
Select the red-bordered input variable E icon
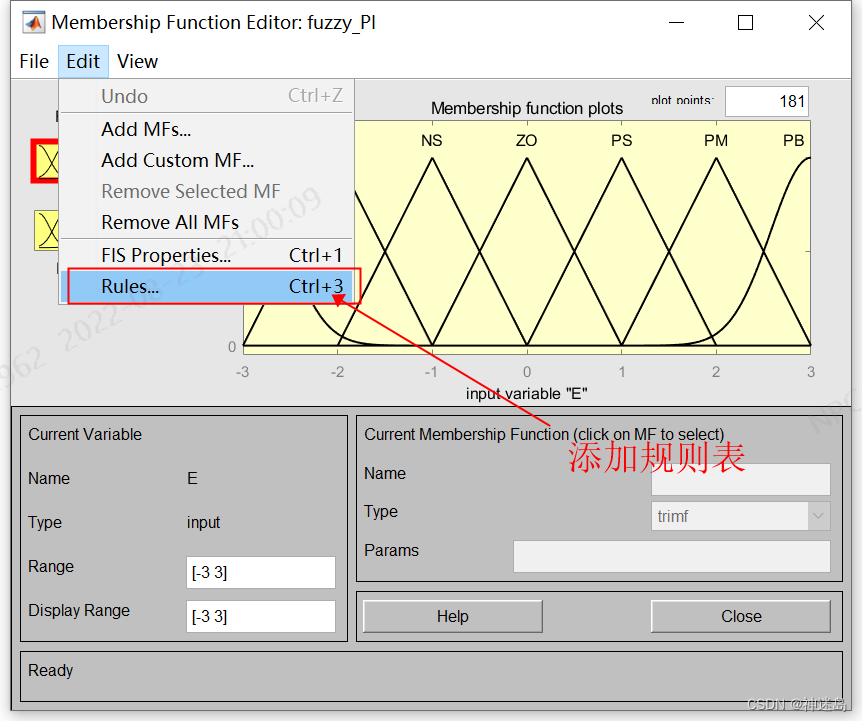pyautogui.click(x=45, y=161)
